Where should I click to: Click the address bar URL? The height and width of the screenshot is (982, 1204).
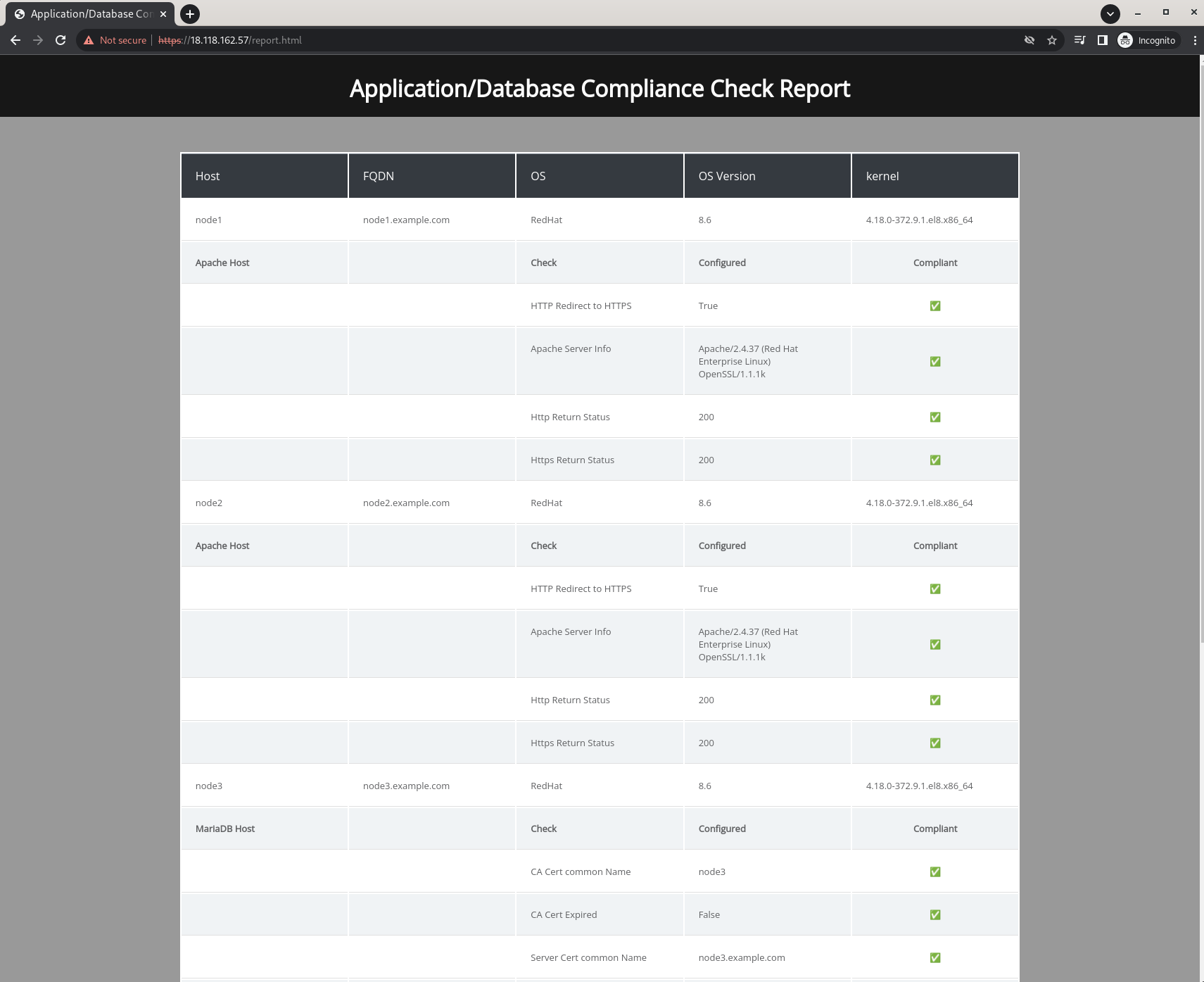230,40
